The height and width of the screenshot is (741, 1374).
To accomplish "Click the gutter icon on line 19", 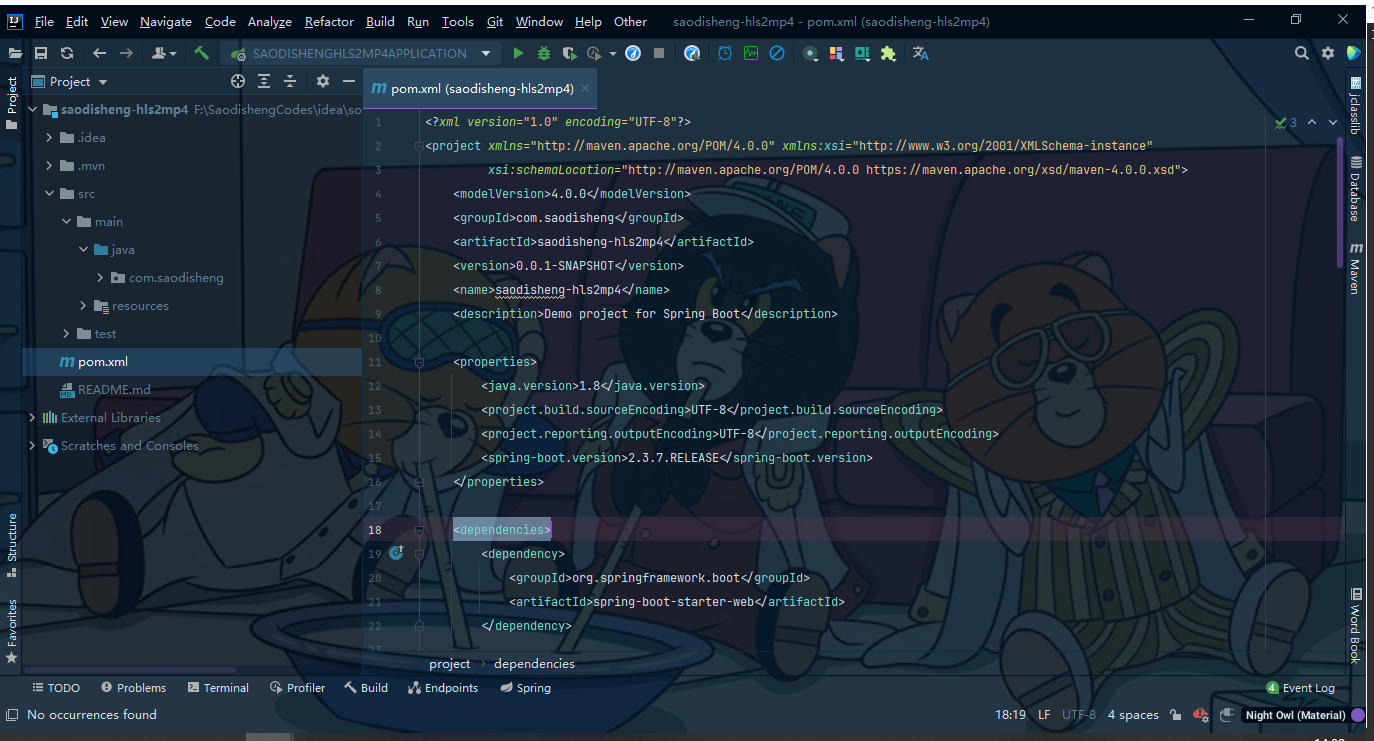I will pos(396,553).
